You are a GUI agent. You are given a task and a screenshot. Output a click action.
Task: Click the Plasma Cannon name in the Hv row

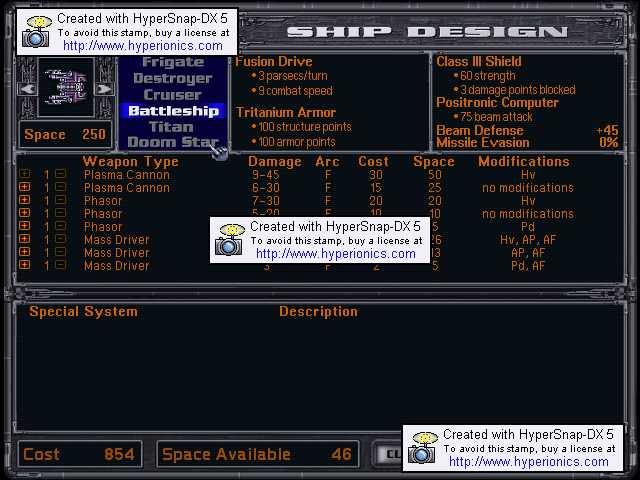(x=127, y=175)
